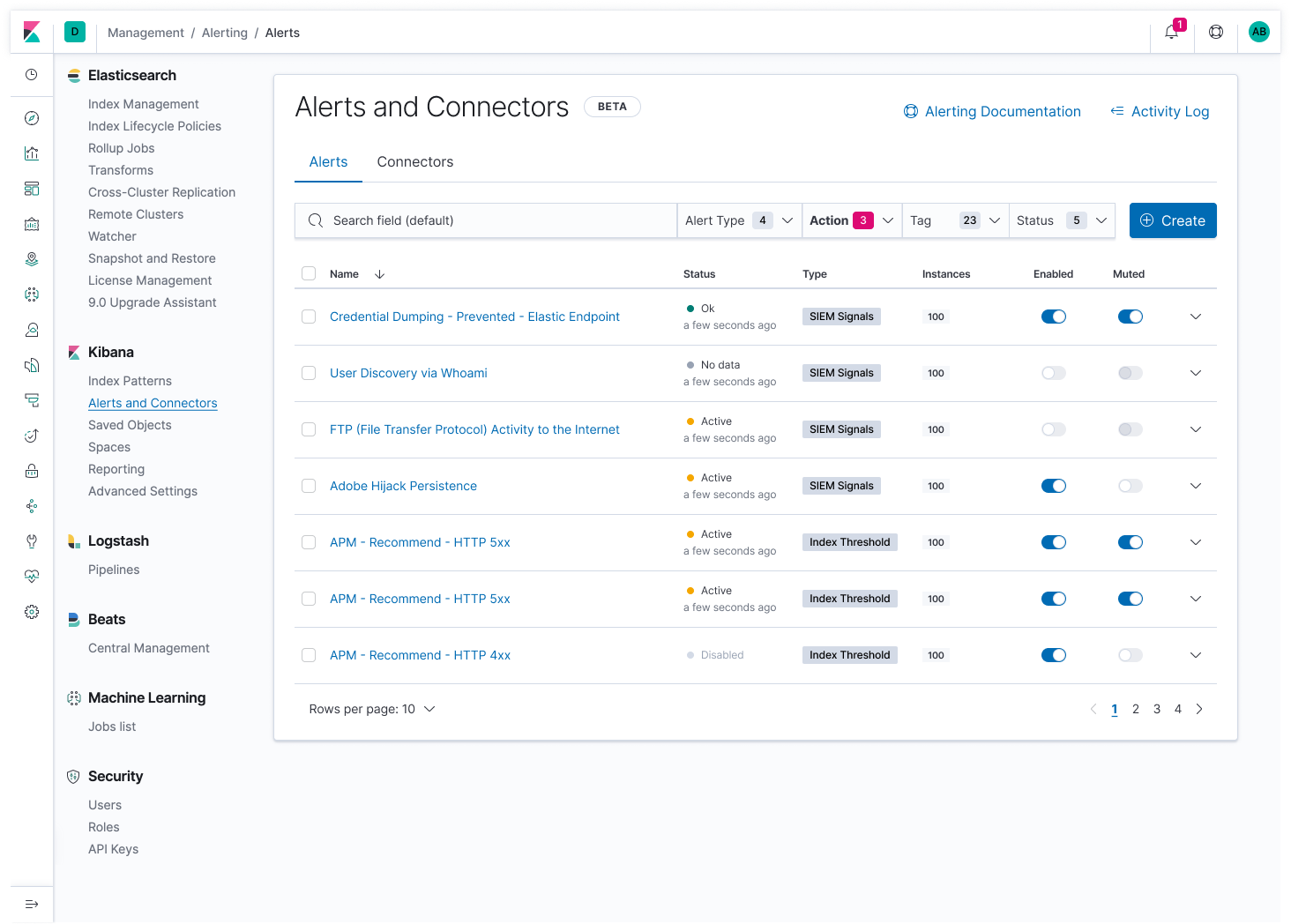Open the Status filter dropdown
Screen dimensions: 1291x924
[1063, 220]
